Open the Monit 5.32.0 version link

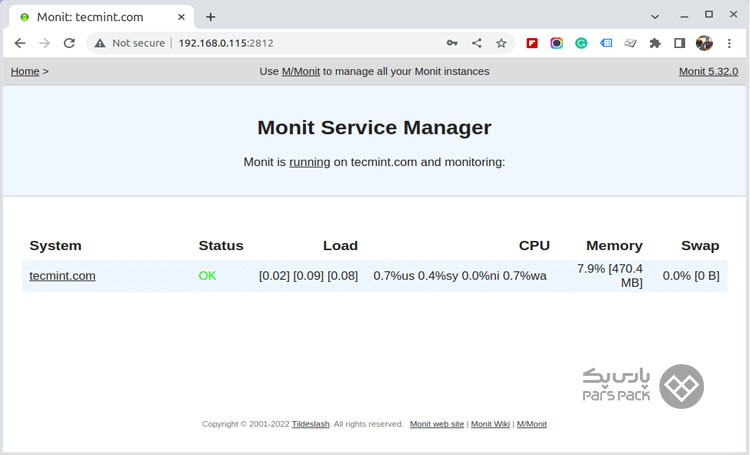tap(708, 71)
